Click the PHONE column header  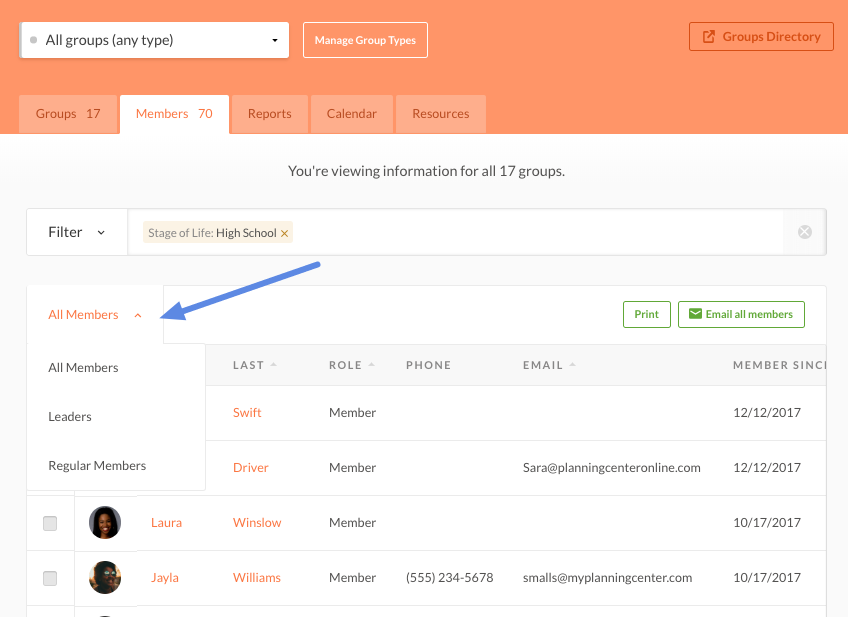(x=428, y=365)
